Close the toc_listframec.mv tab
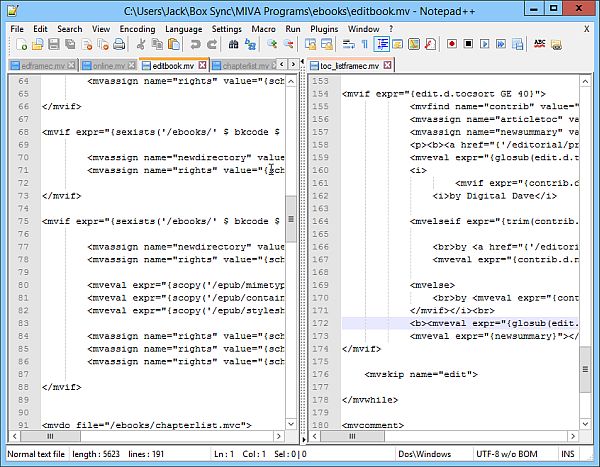The height and width of the screenshot is (467, 600). click(388, 65)
